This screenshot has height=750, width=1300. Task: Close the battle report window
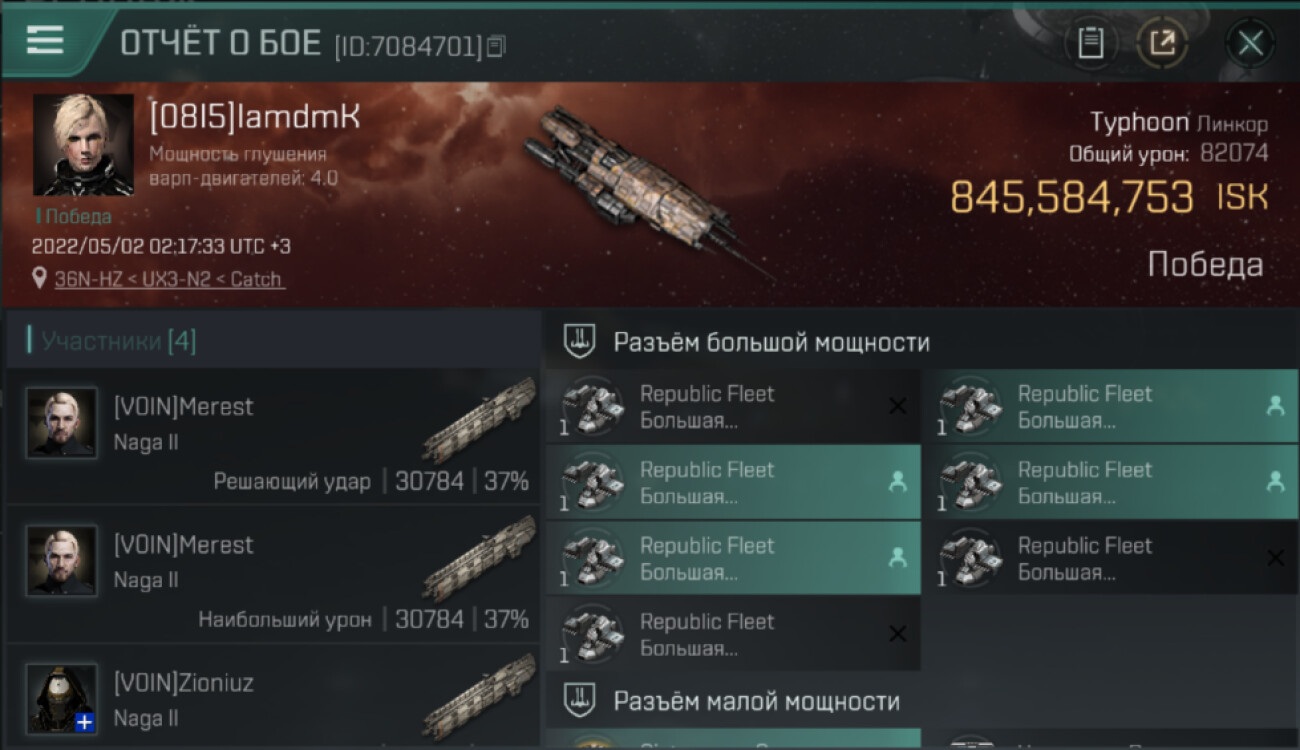(x=1250, y=43)
